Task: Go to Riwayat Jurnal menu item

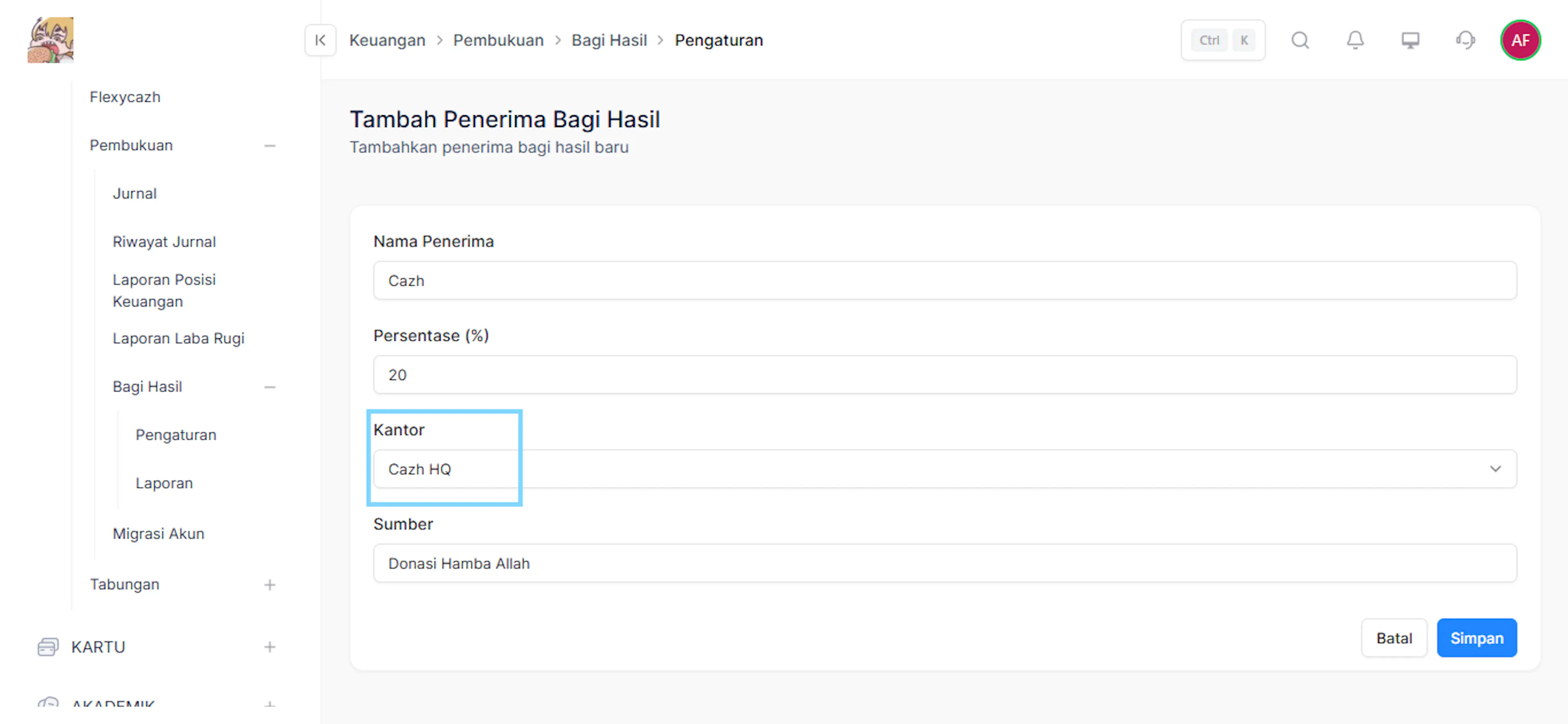Action: coord(164,242)
